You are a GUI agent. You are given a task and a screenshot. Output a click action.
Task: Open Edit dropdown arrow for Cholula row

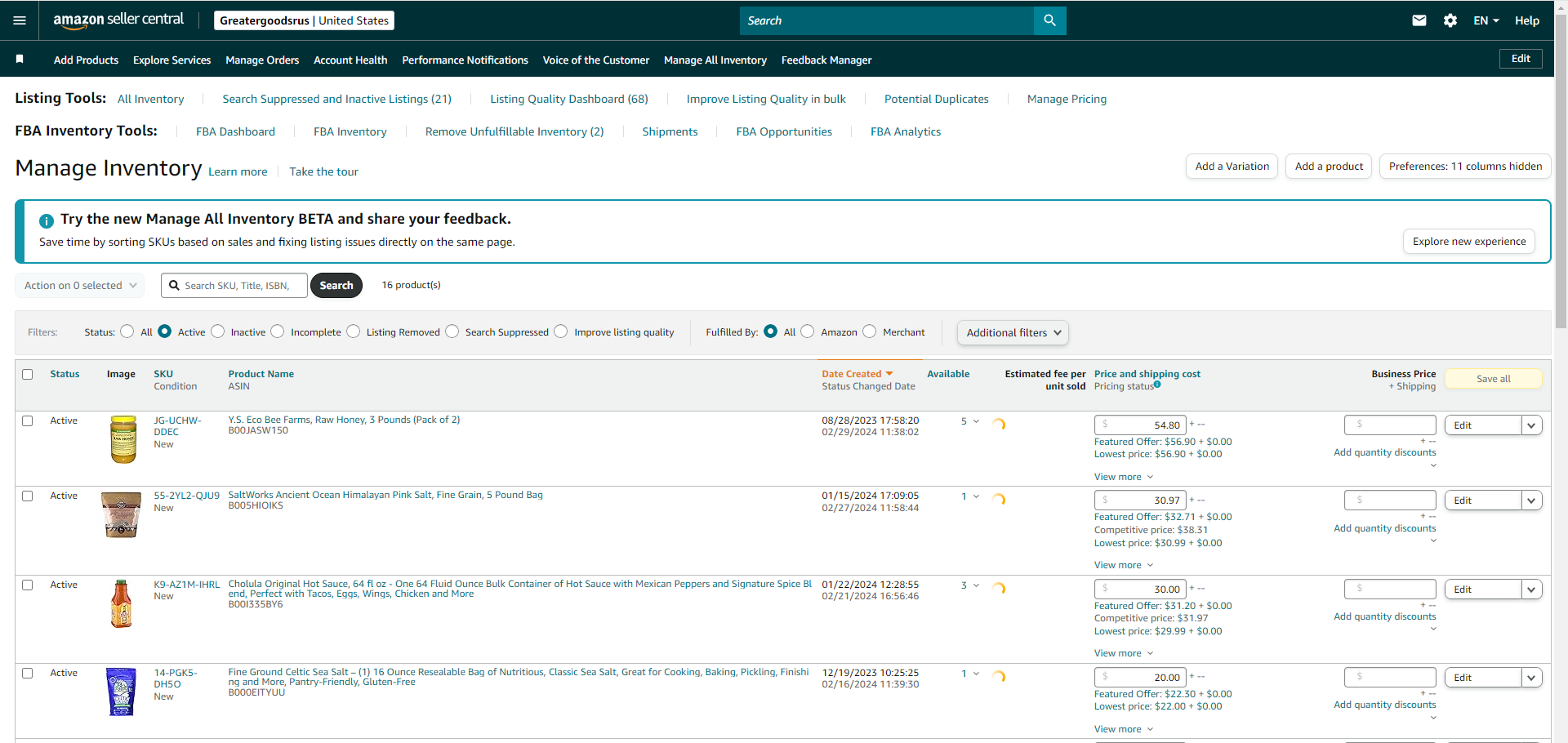click(1532, 590)
